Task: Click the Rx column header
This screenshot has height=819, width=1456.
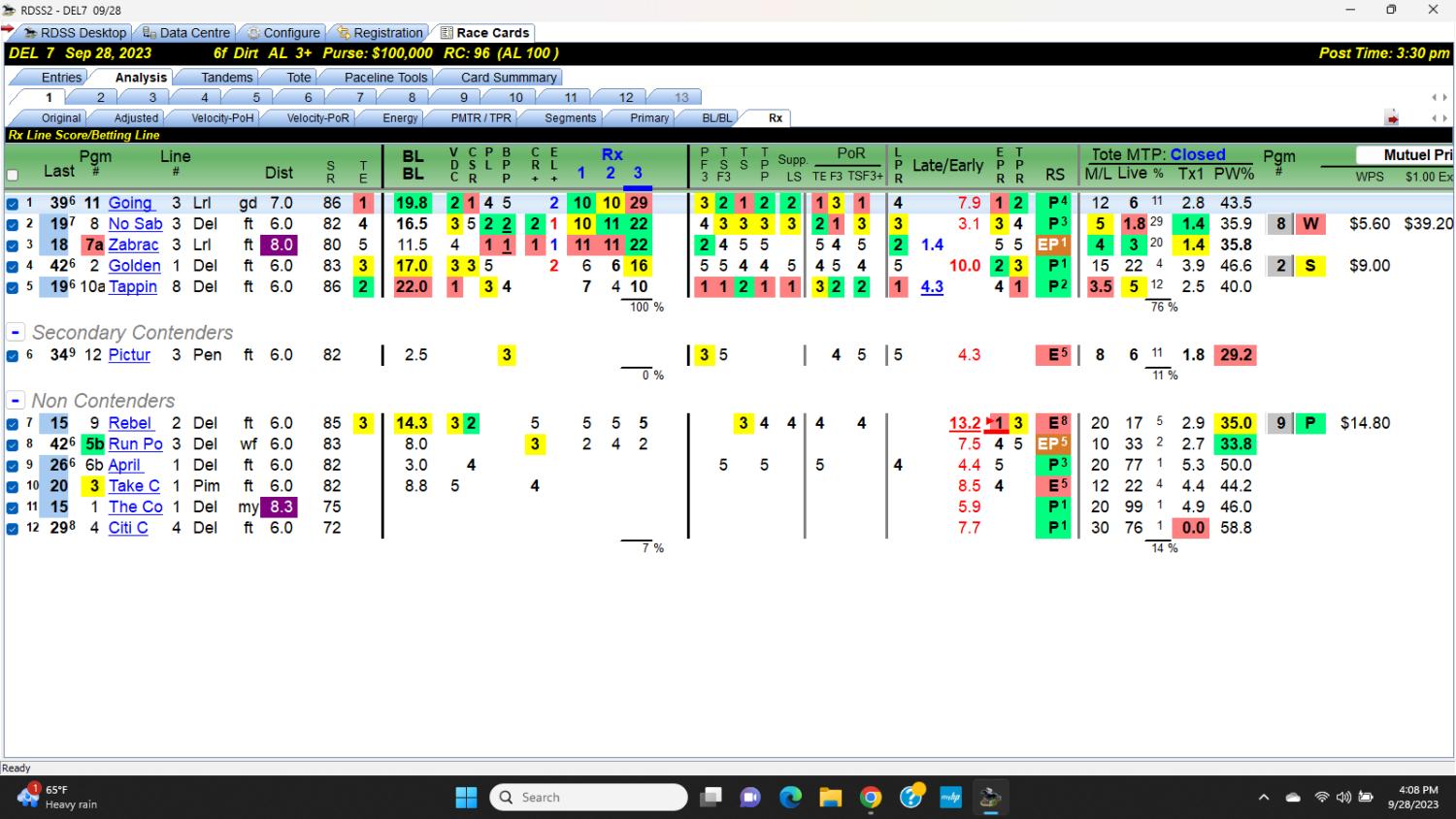Action: click(612, 154)
